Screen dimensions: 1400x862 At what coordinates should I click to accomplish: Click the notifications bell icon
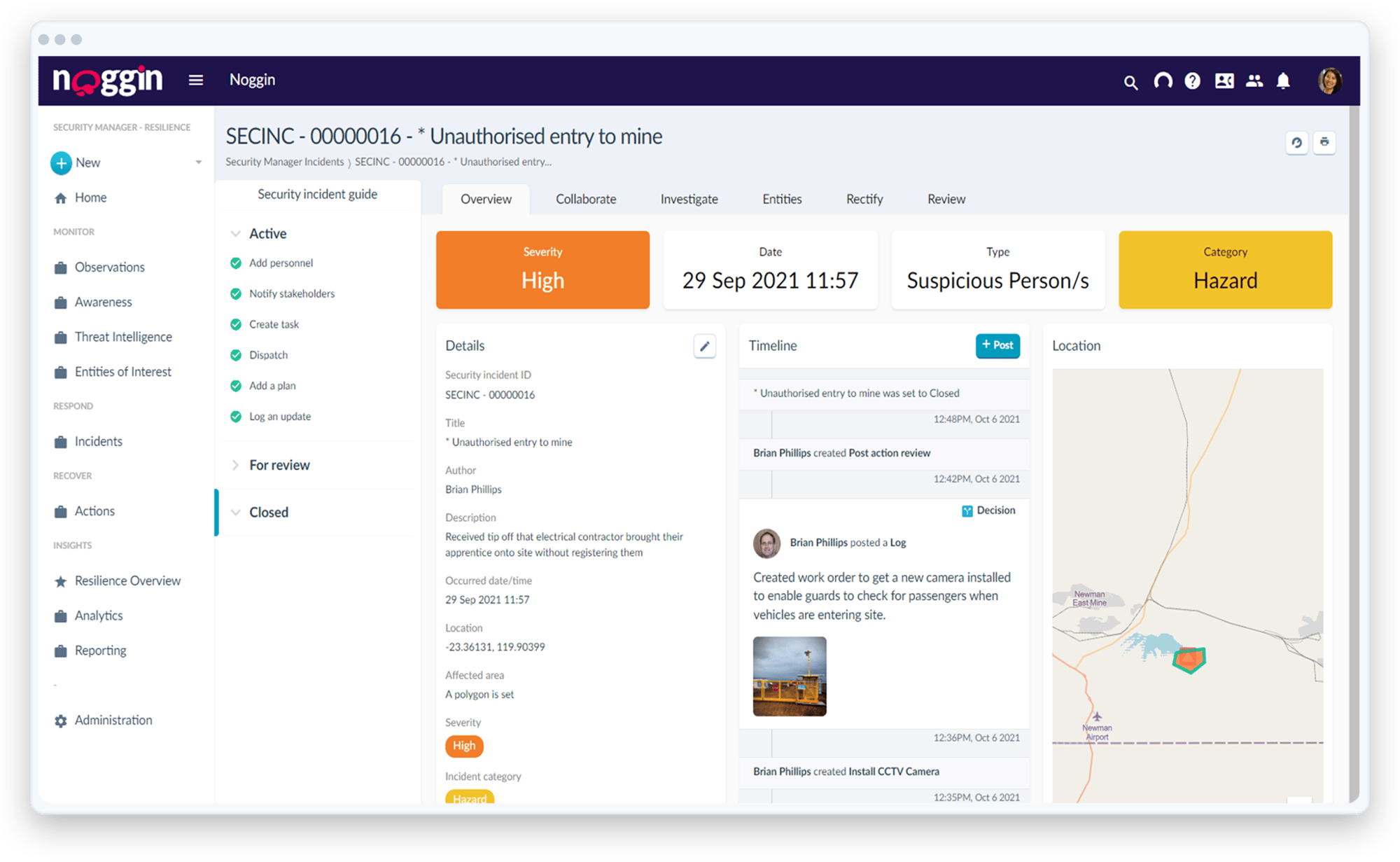(x=1284, y=82)
